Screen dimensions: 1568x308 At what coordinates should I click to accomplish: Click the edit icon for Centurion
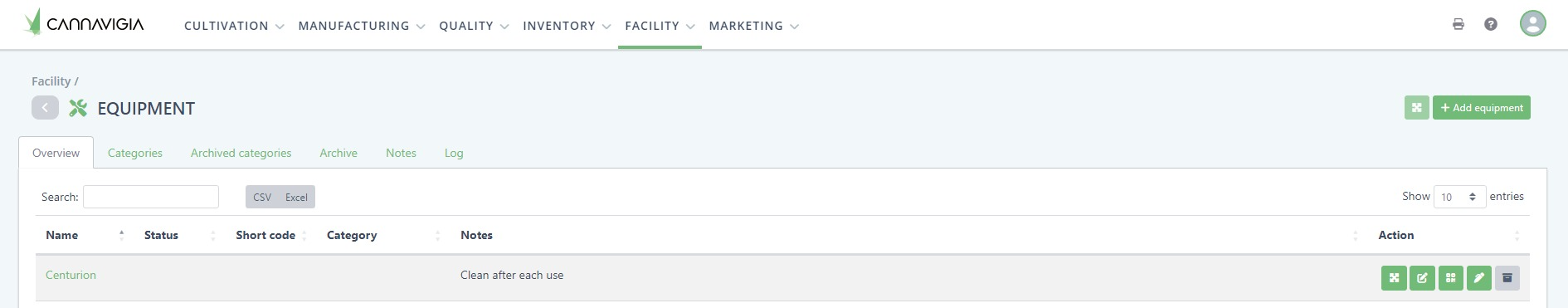[1422, 278]
